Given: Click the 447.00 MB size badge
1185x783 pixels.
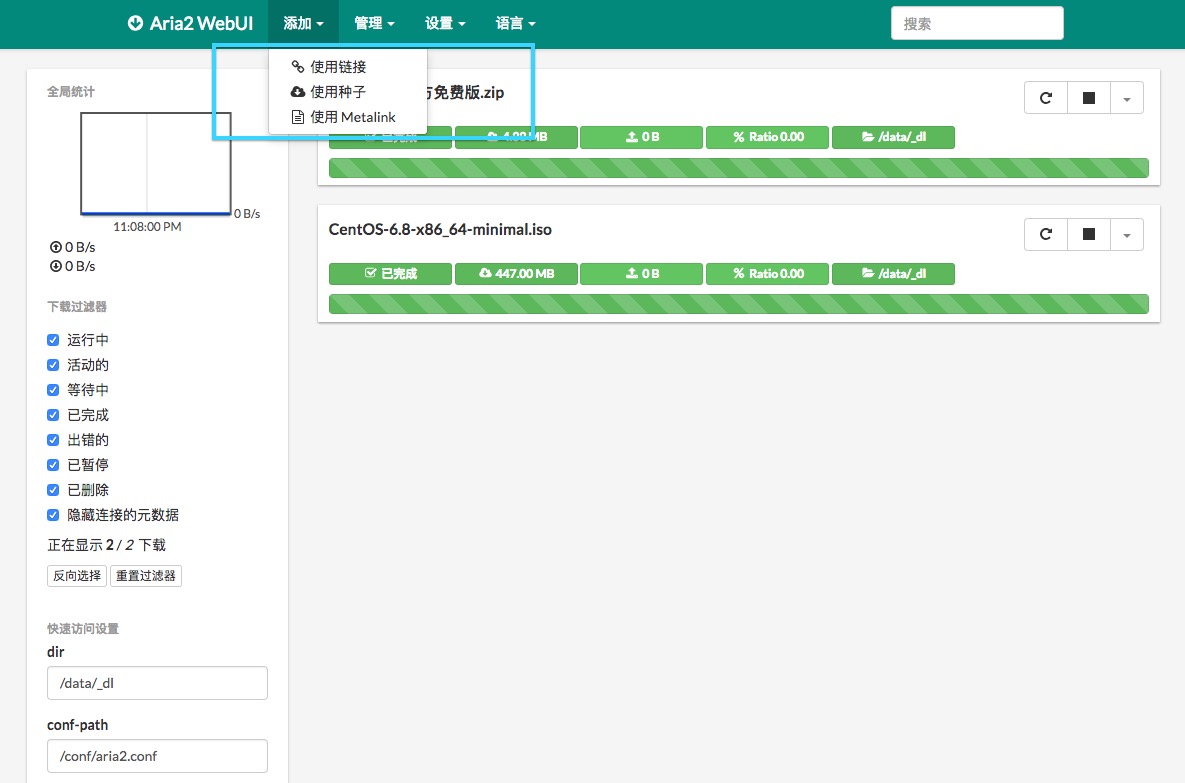Looking at the screenshot, I should (x=516, y=273).
